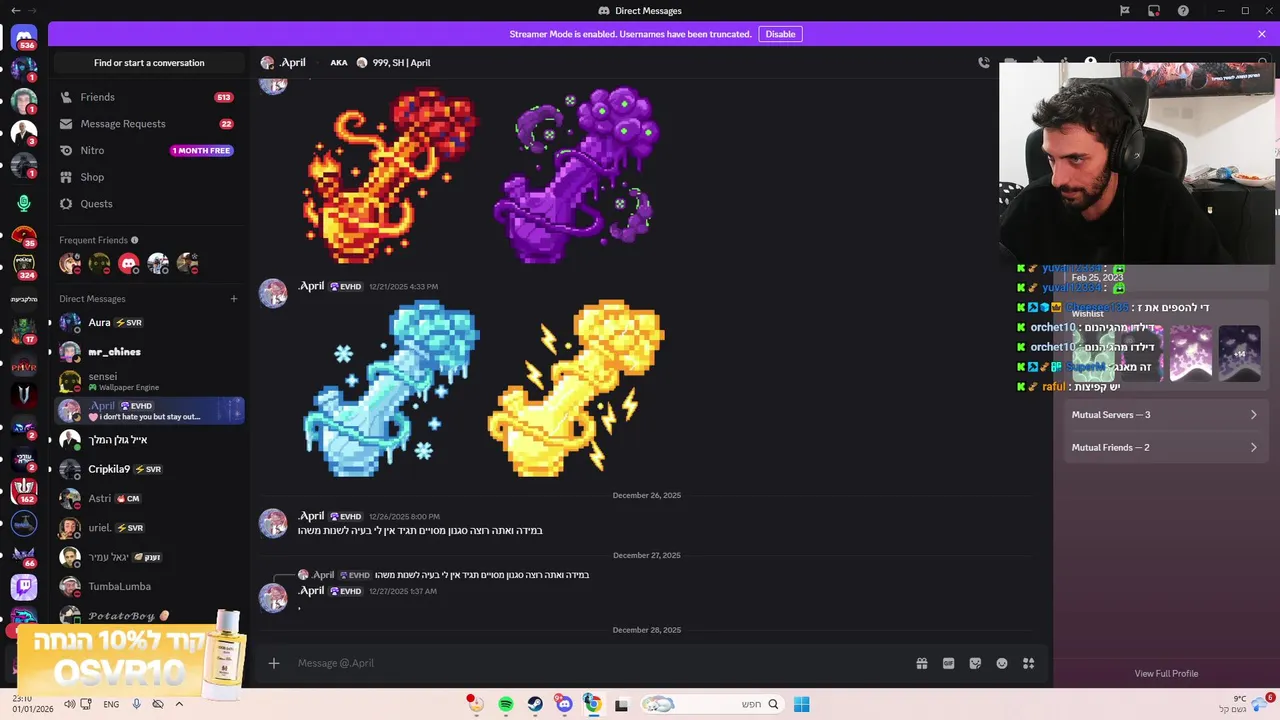Go back using title bar arrow
Image resolution: width=1280 pixels, height=720 pixels.
16,11
